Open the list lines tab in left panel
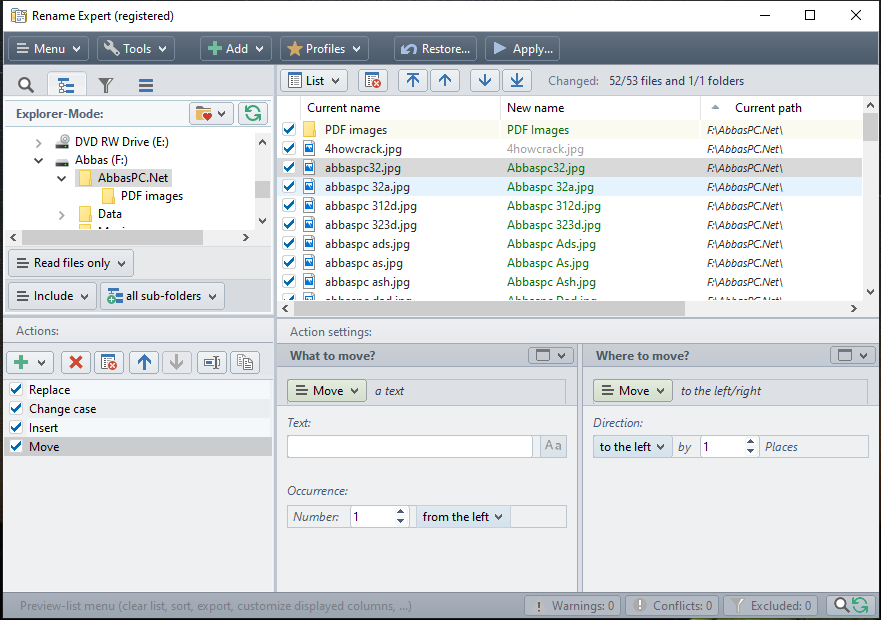The image size is (881, 620). [146, 85]
